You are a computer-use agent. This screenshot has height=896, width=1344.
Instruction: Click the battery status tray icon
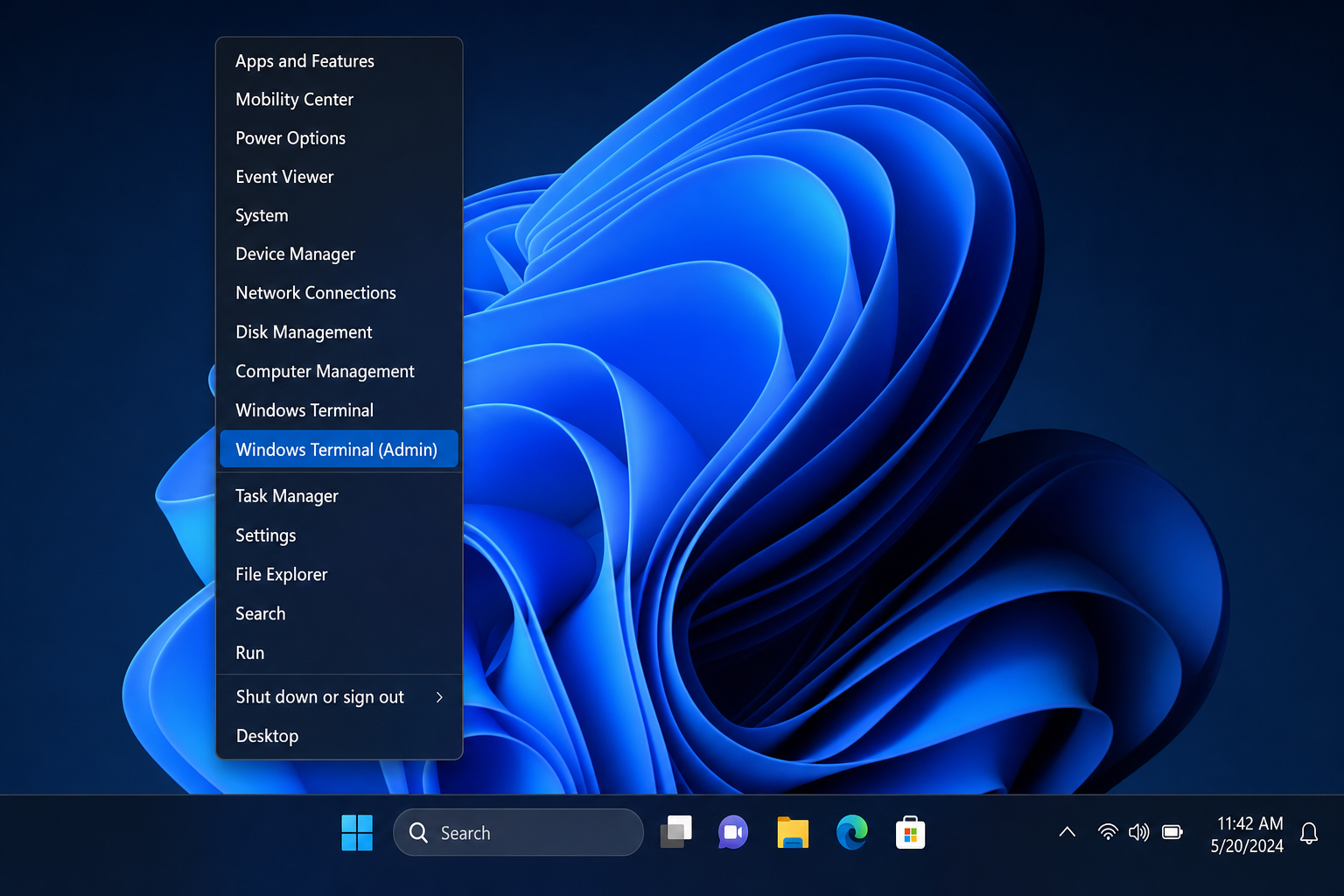click(x=1172, y=832)
